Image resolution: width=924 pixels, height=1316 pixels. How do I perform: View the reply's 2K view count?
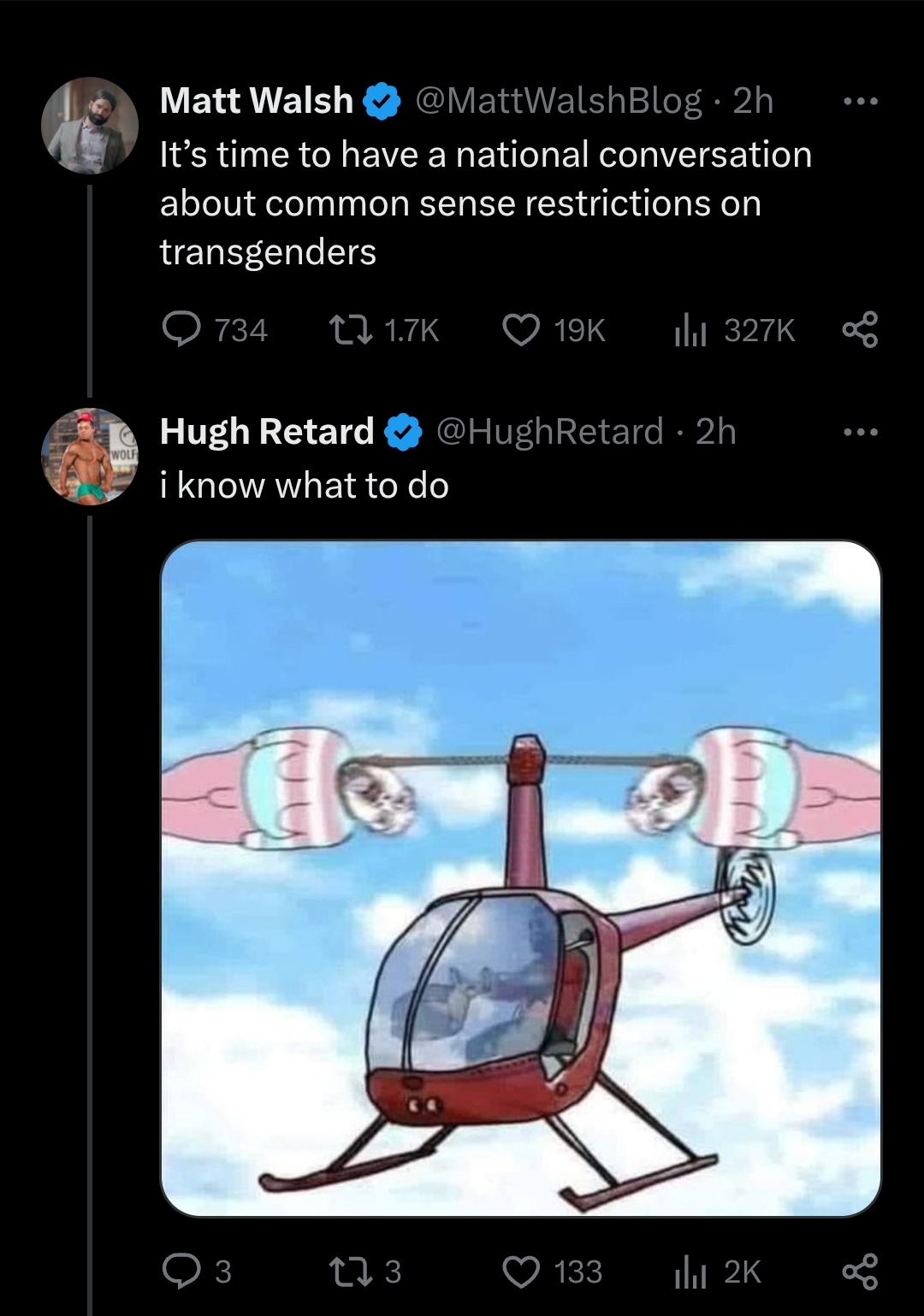[717, 1272]
